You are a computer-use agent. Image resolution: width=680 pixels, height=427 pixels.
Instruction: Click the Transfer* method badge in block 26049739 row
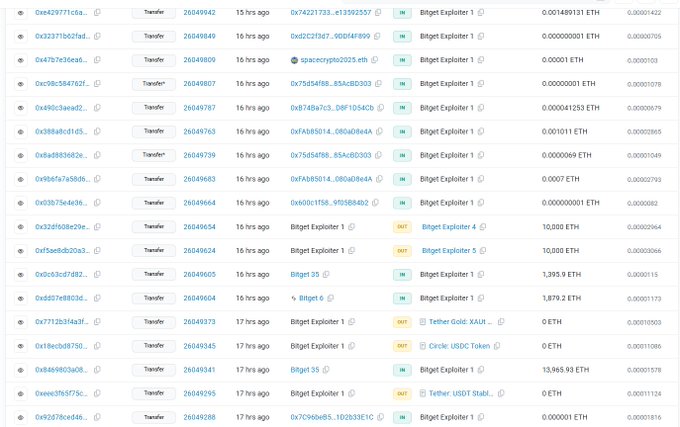click(x=154, y=155)
